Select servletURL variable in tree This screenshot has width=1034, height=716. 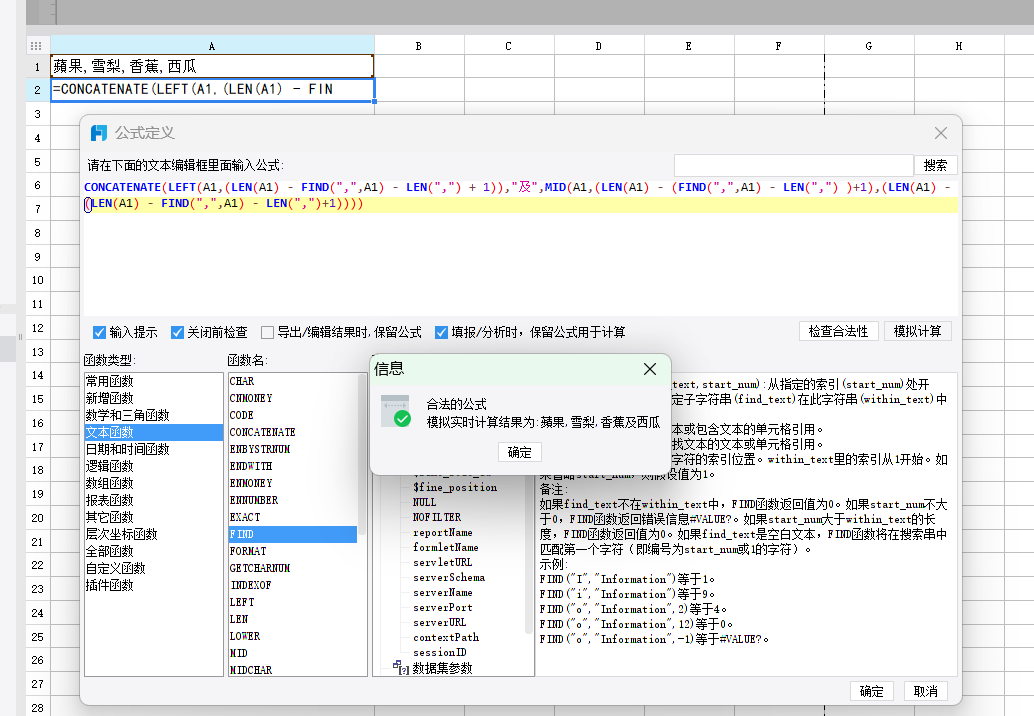(x=442, y=562)
